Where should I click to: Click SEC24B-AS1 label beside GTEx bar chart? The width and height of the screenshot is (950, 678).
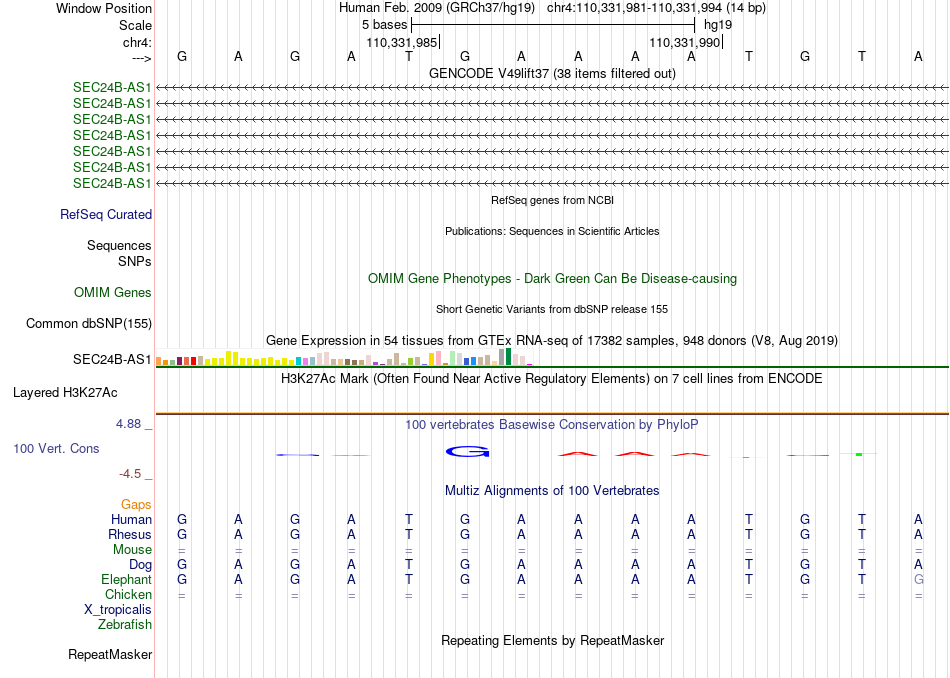tap(112, 359)
